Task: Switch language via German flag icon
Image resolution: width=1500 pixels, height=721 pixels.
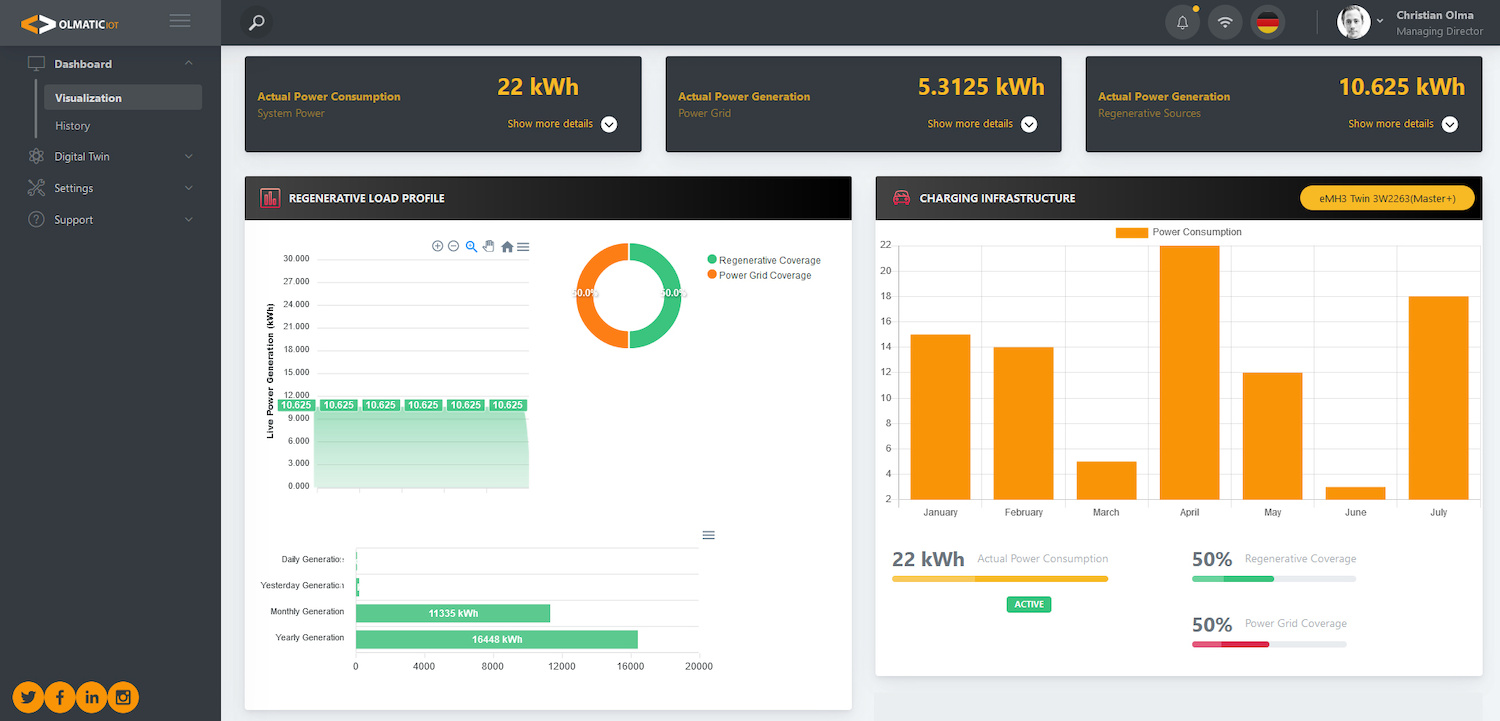Action: coord(1268,22)
